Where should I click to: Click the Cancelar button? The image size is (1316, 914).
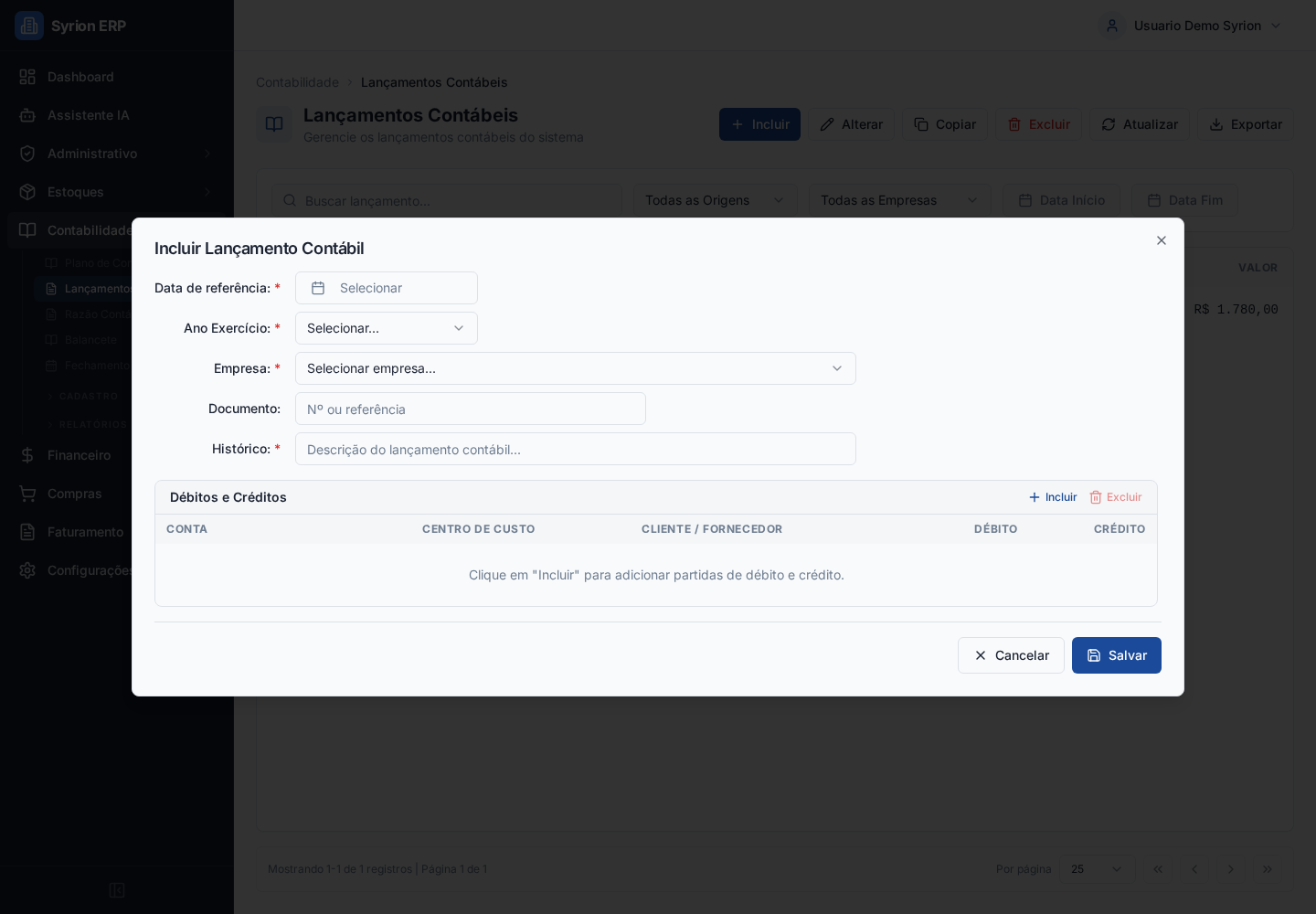point(1011,655)
